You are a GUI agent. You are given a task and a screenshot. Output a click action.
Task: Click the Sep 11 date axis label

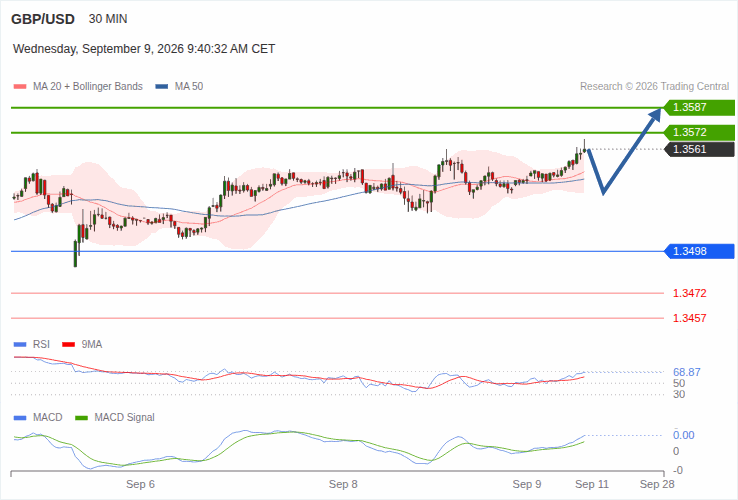point(592,484)
